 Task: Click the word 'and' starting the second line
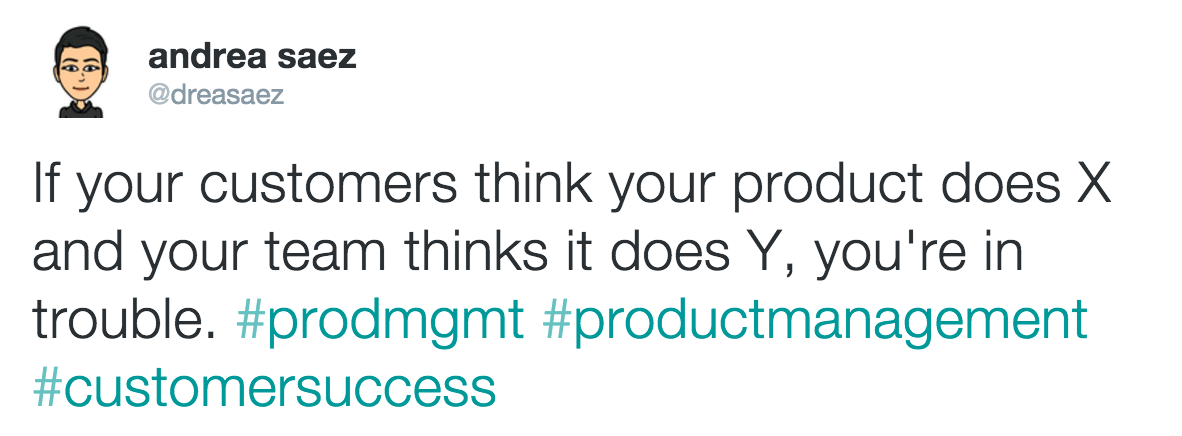(x=78, y=252)
